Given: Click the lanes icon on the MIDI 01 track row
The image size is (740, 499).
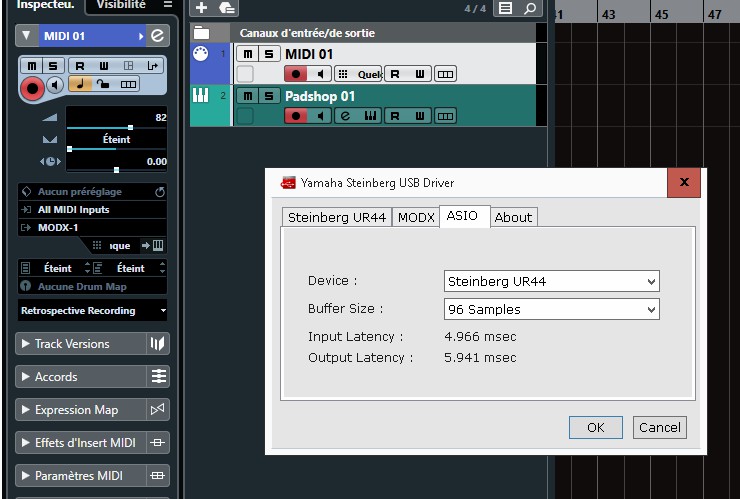Looking at the screenshot, I should [x=445, y=74].
